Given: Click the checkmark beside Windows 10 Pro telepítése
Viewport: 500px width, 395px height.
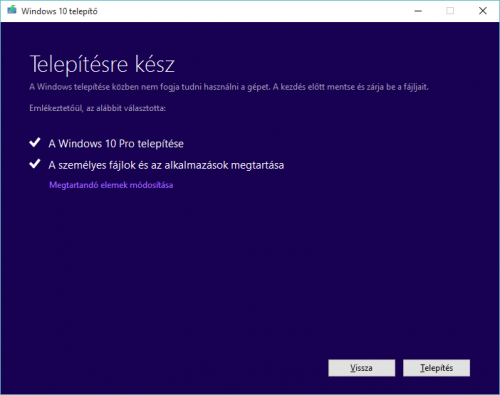Looking at the screenshot, I should (35, 142).
